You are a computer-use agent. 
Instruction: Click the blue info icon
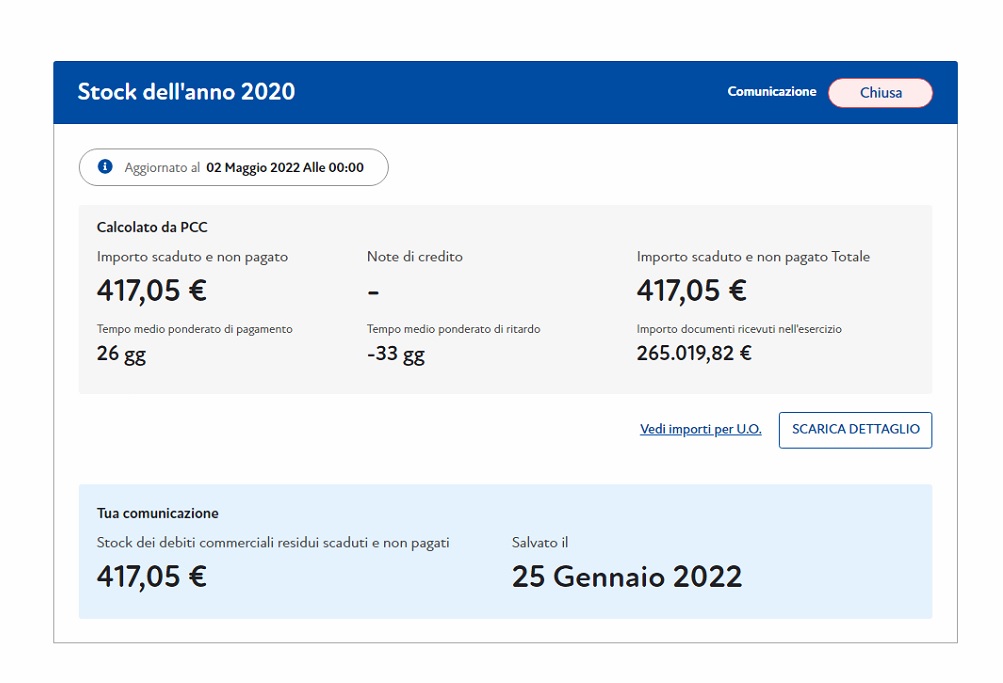pos(105,167)
